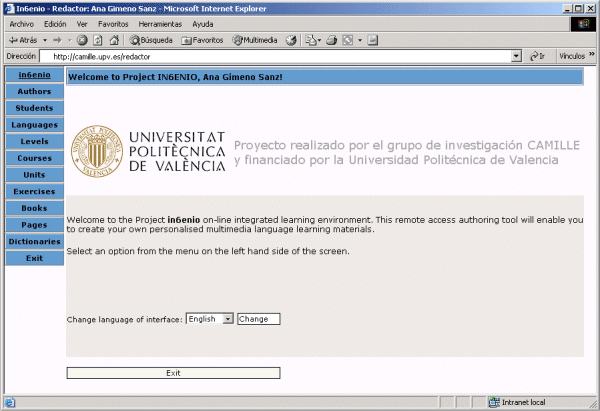
Task: Open the English interface language dropdown
Action: [210, 319]
